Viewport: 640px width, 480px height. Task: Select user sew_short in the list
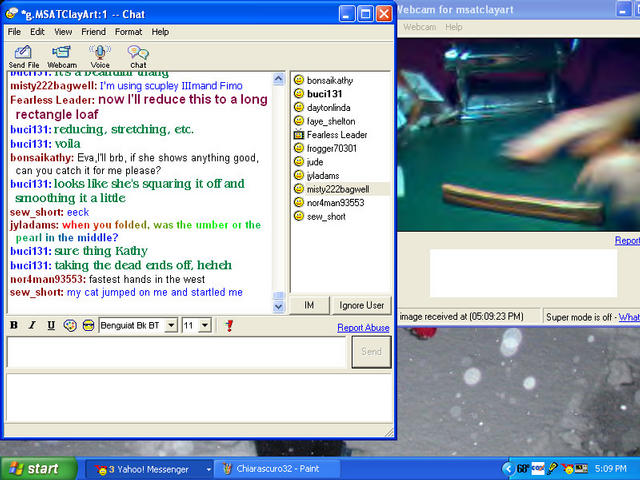[326, 216]
